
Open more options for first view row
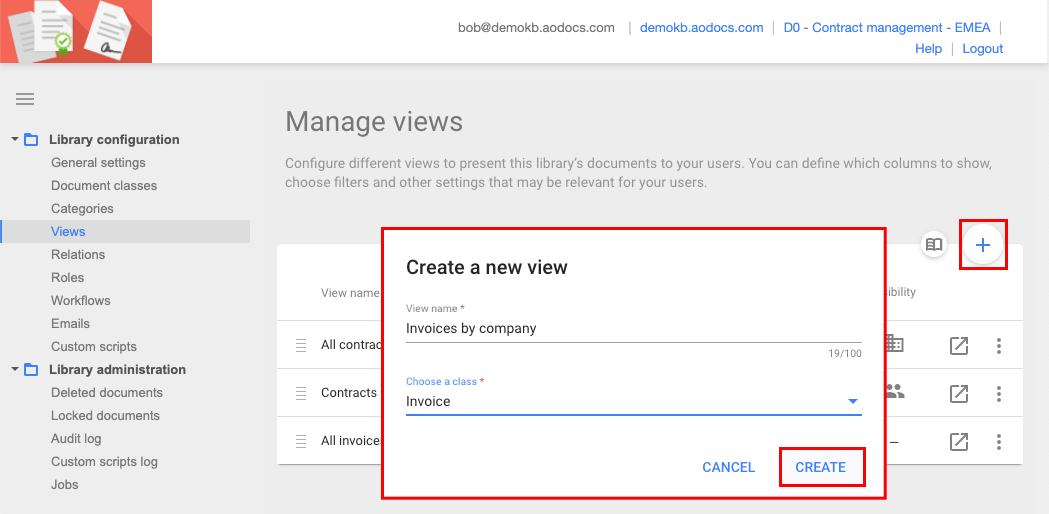pos(998,346)
